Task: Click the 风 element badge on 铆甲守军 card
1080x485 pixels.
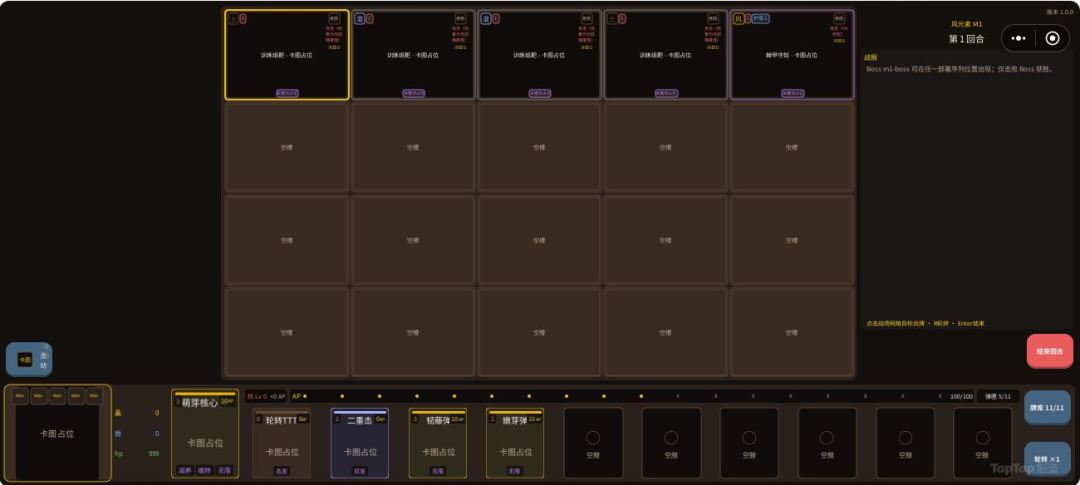Action: tap(738, 19)
